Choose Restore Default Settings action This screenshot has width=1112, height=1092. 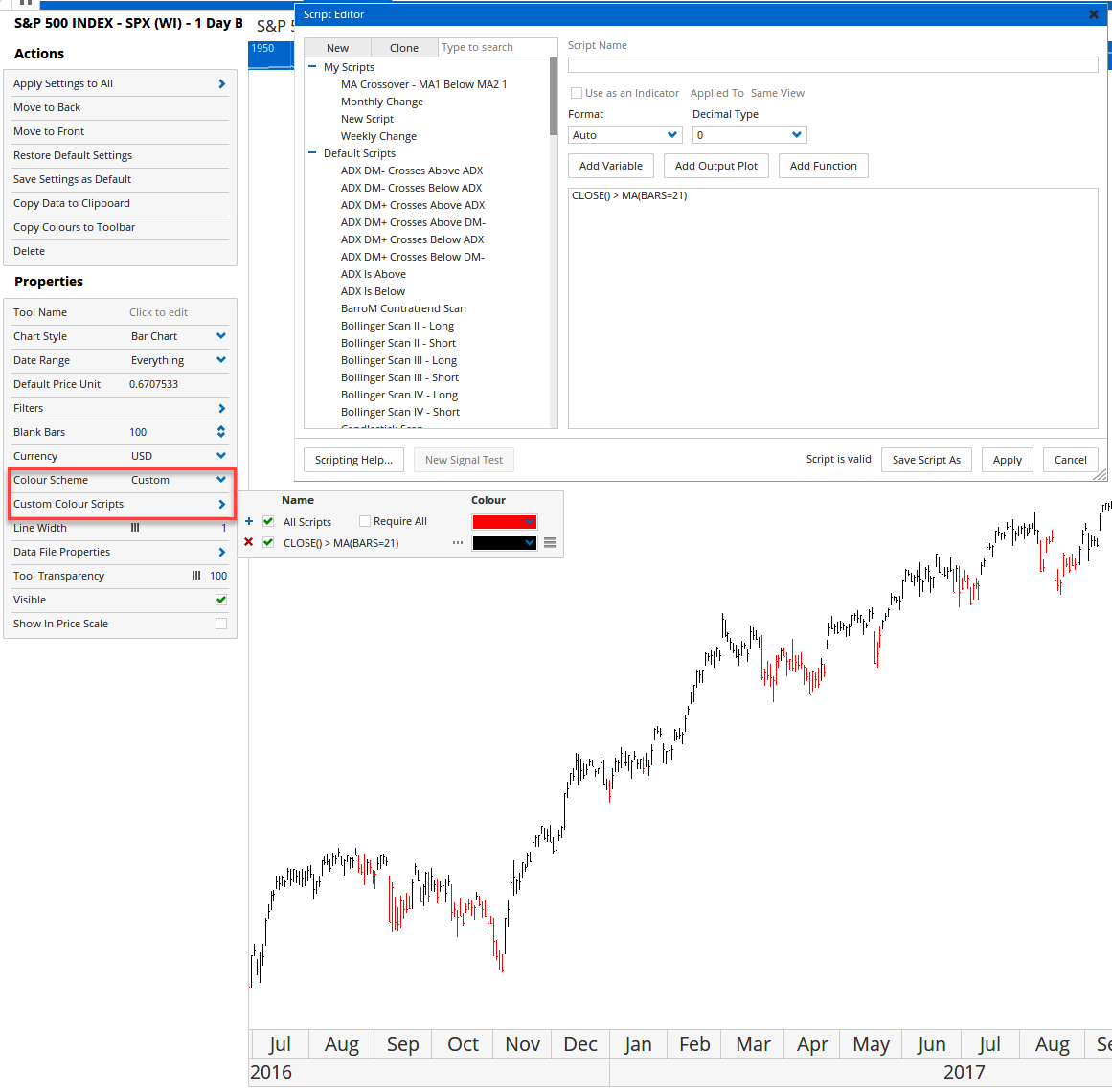[73, 155]
